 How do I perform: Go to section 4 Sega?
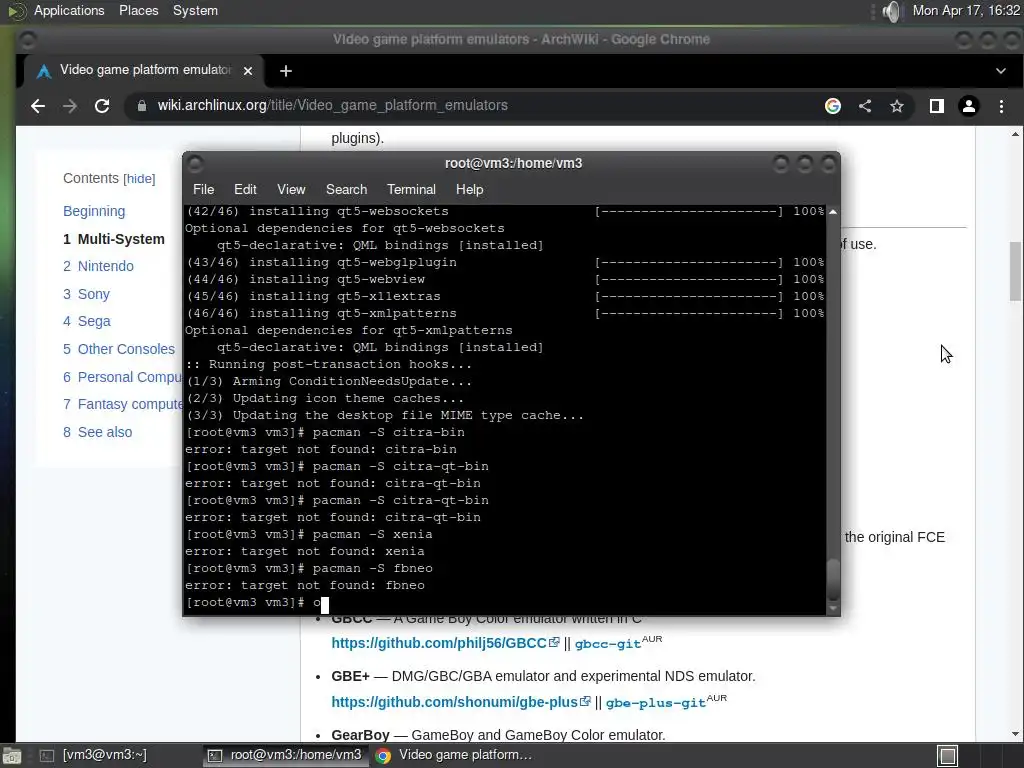(x=87, y=321)
